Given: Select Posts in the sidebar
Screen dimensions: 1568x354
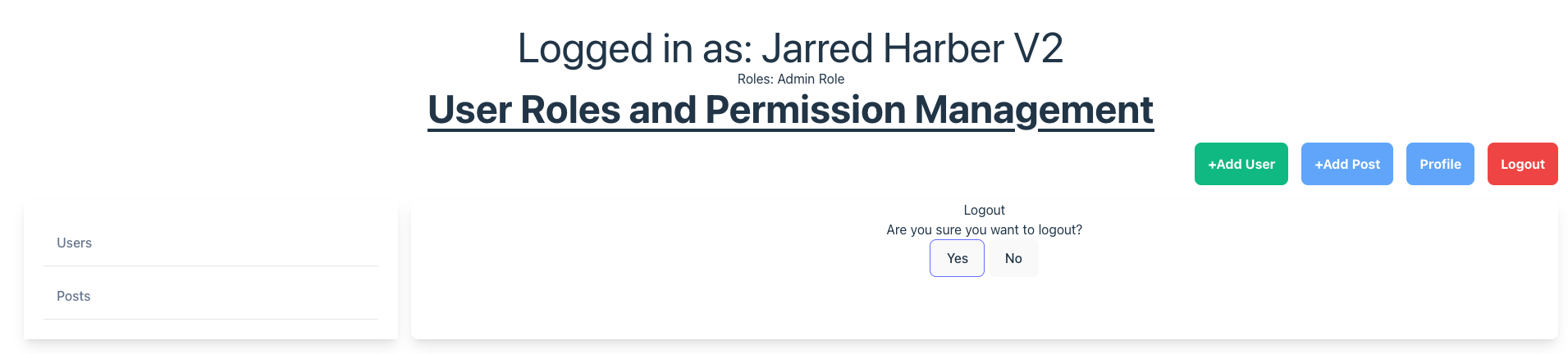Looking at the screenshot, I should (x=74, y=296).
